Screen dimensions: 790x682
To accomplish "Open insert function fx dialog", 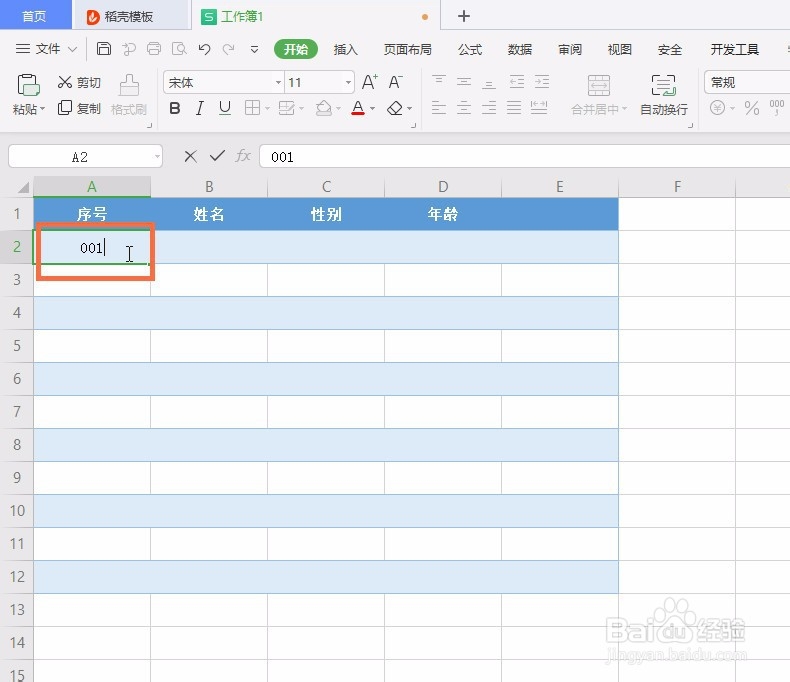I will [x=243, y=156].
